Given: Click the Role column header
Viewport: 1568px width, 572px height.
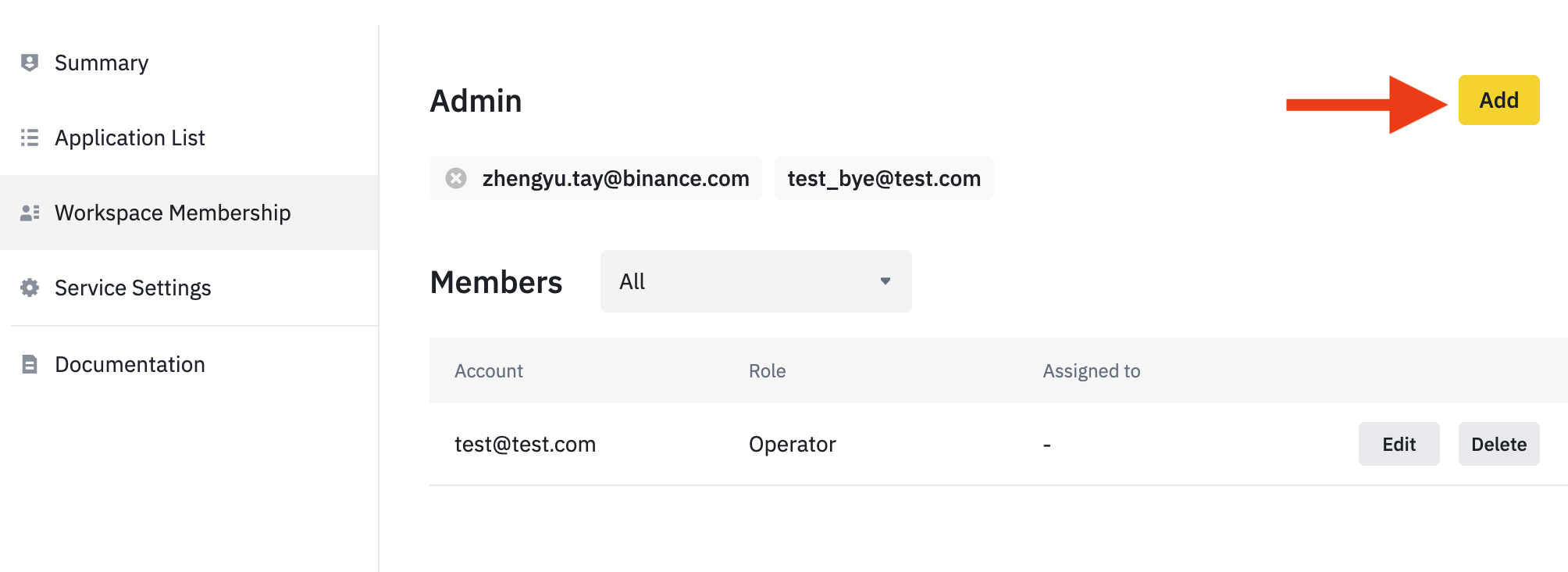Looking at the screenshot, I should (767, 370).
